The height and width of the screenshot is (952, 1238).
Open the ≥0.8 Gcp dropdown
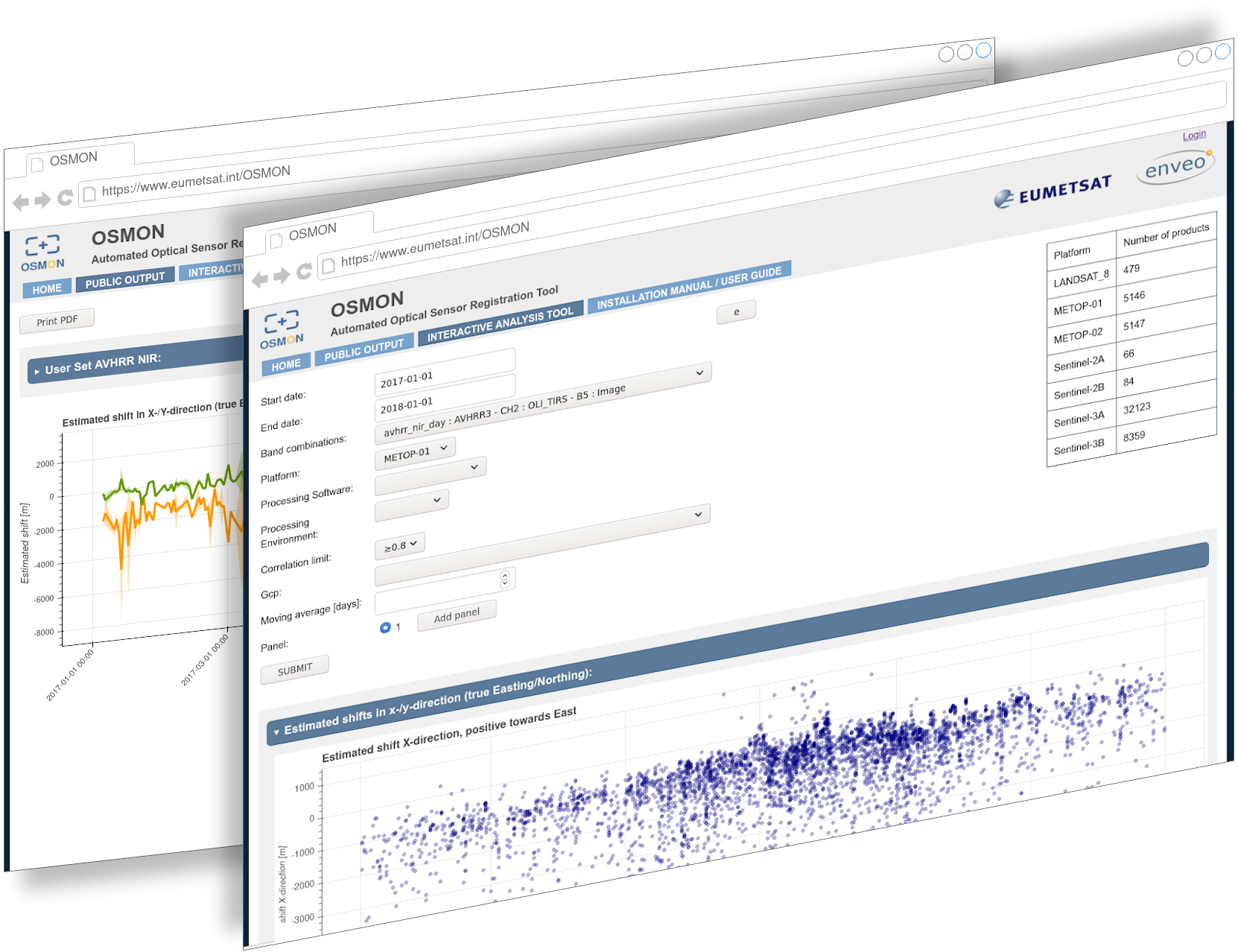[x=400, y=546]
